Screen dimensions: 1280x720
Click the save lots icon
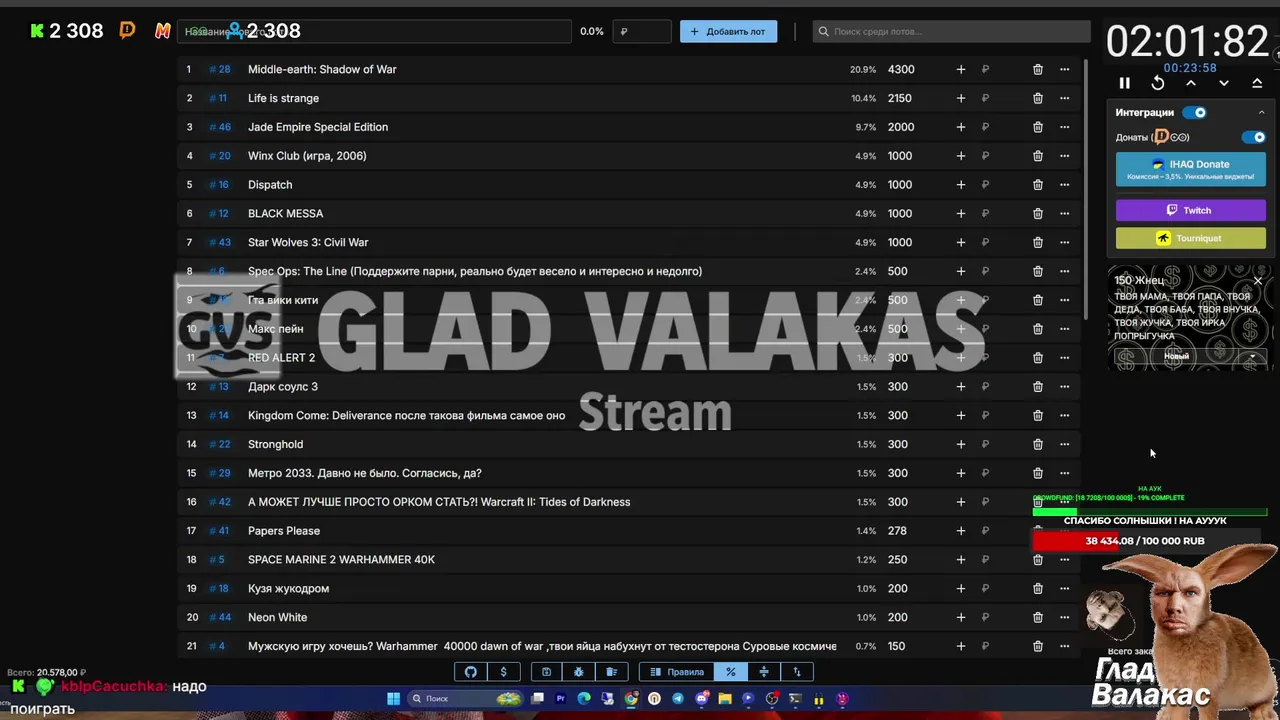tap(546, 672)
